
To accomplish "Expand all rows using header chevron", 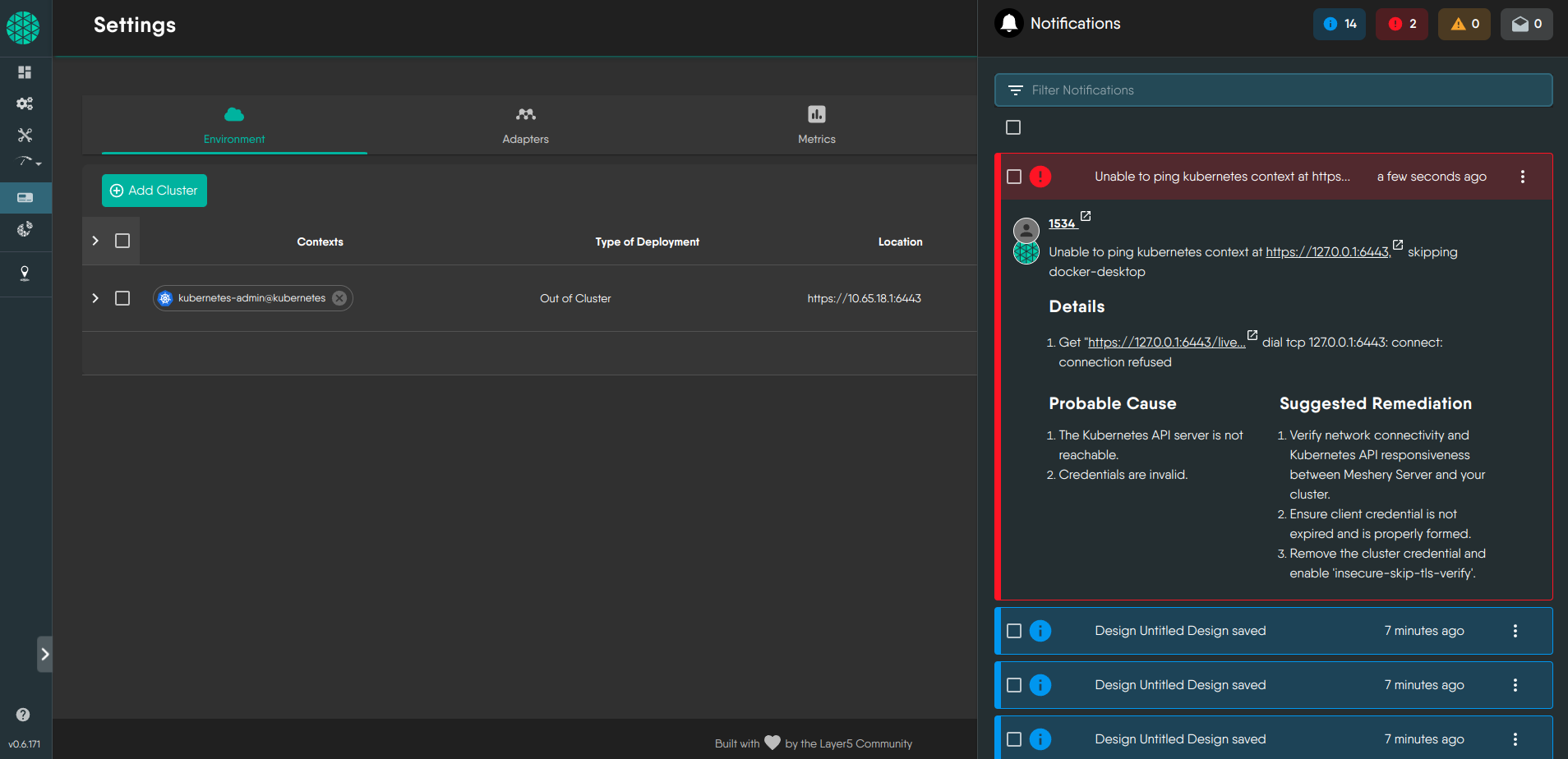I will click(x=95, y=241).
